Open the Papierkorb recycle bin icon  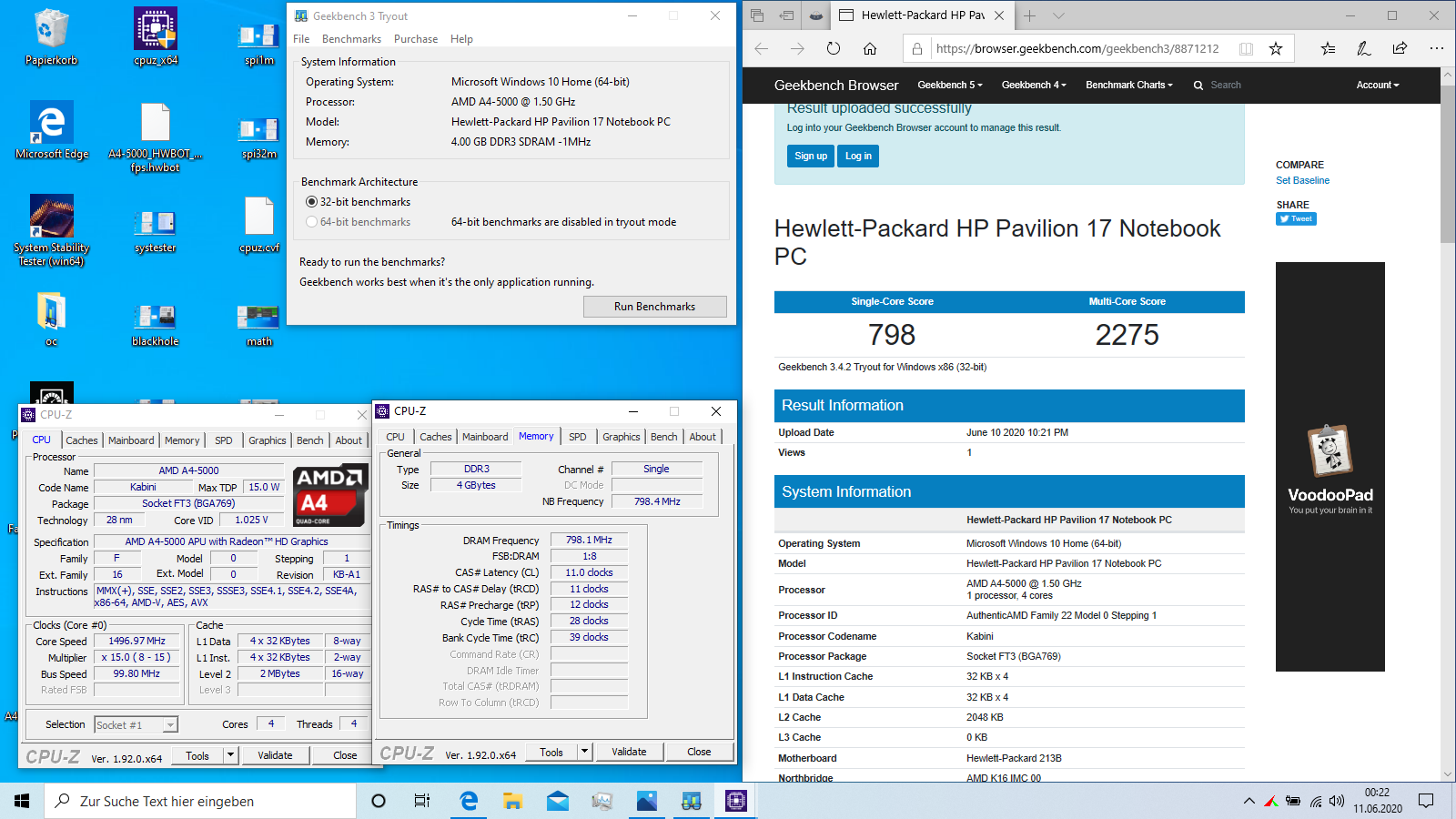51,38
